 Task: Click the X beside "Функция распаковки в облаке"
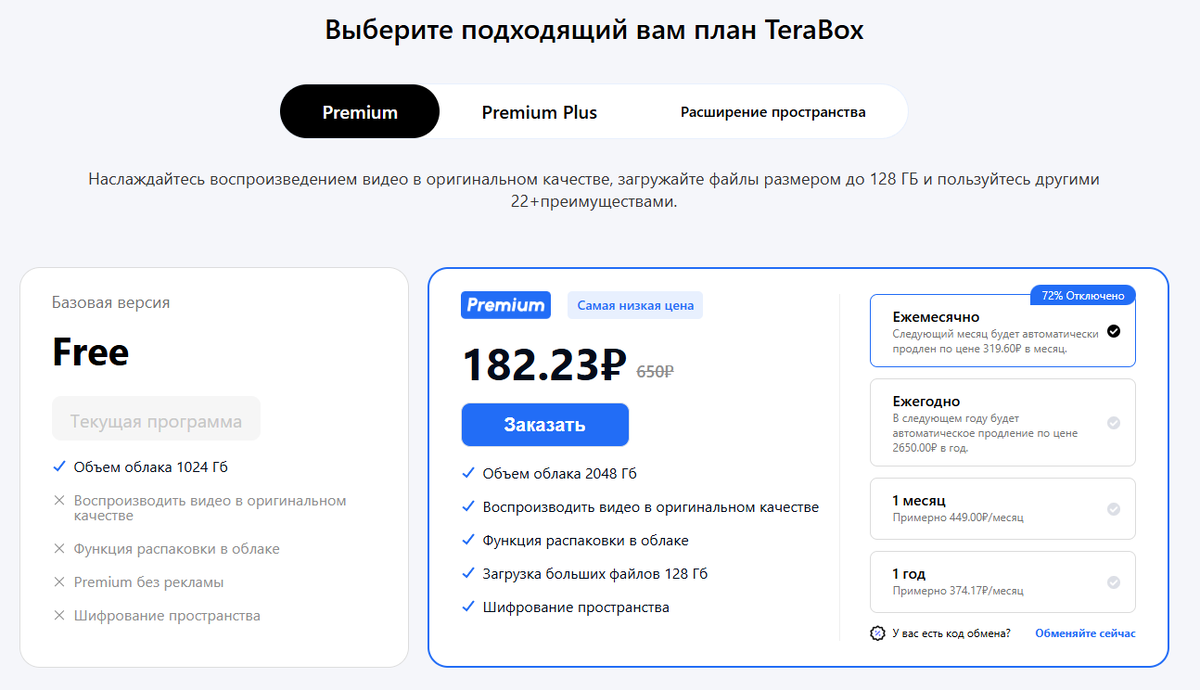(x=57, y=548)
